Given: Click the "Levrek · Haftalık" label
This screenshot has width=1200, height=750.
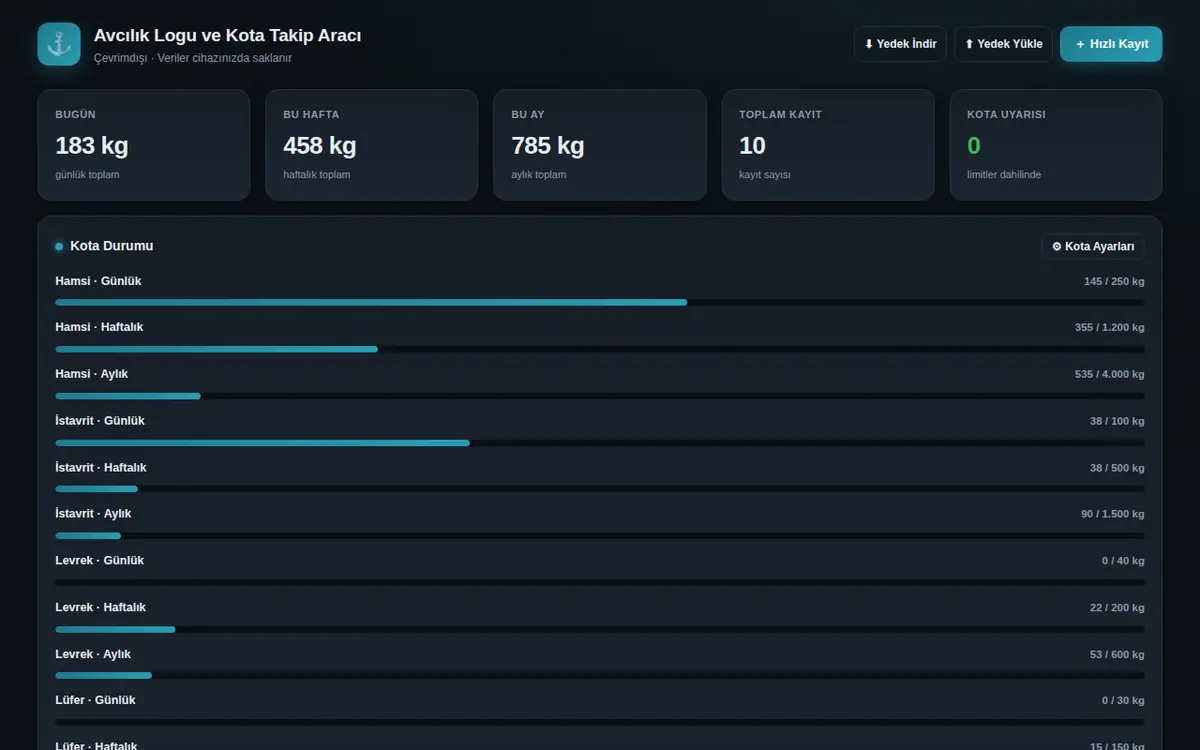Looking at the screenshot, I should coord(101,608).
